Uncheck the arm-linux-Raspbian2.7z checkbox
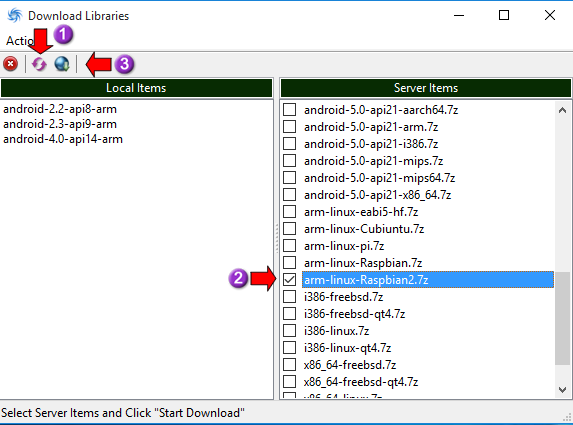The height and width of the screenshot is (425, 573). (x=289, y=280)
